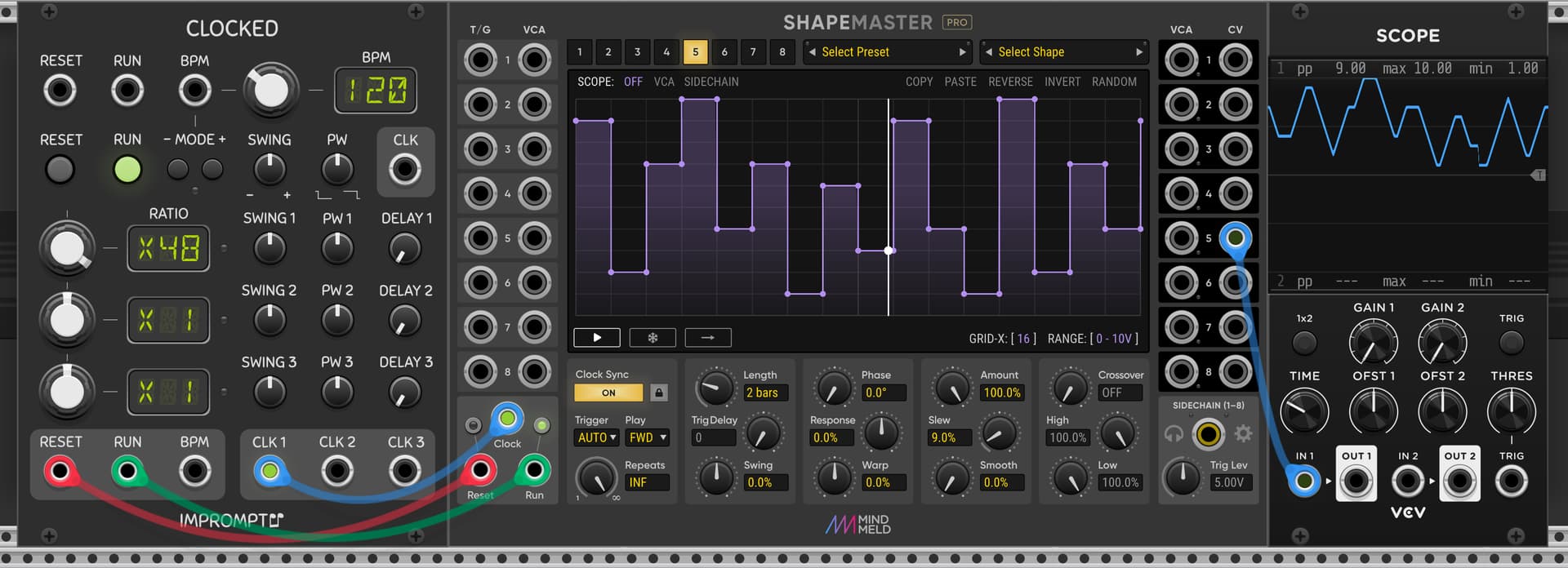This screenshot has width=1568, height=568.
Task: Open the RANGE 0 - 10V setting
Action: (1114, 339)
